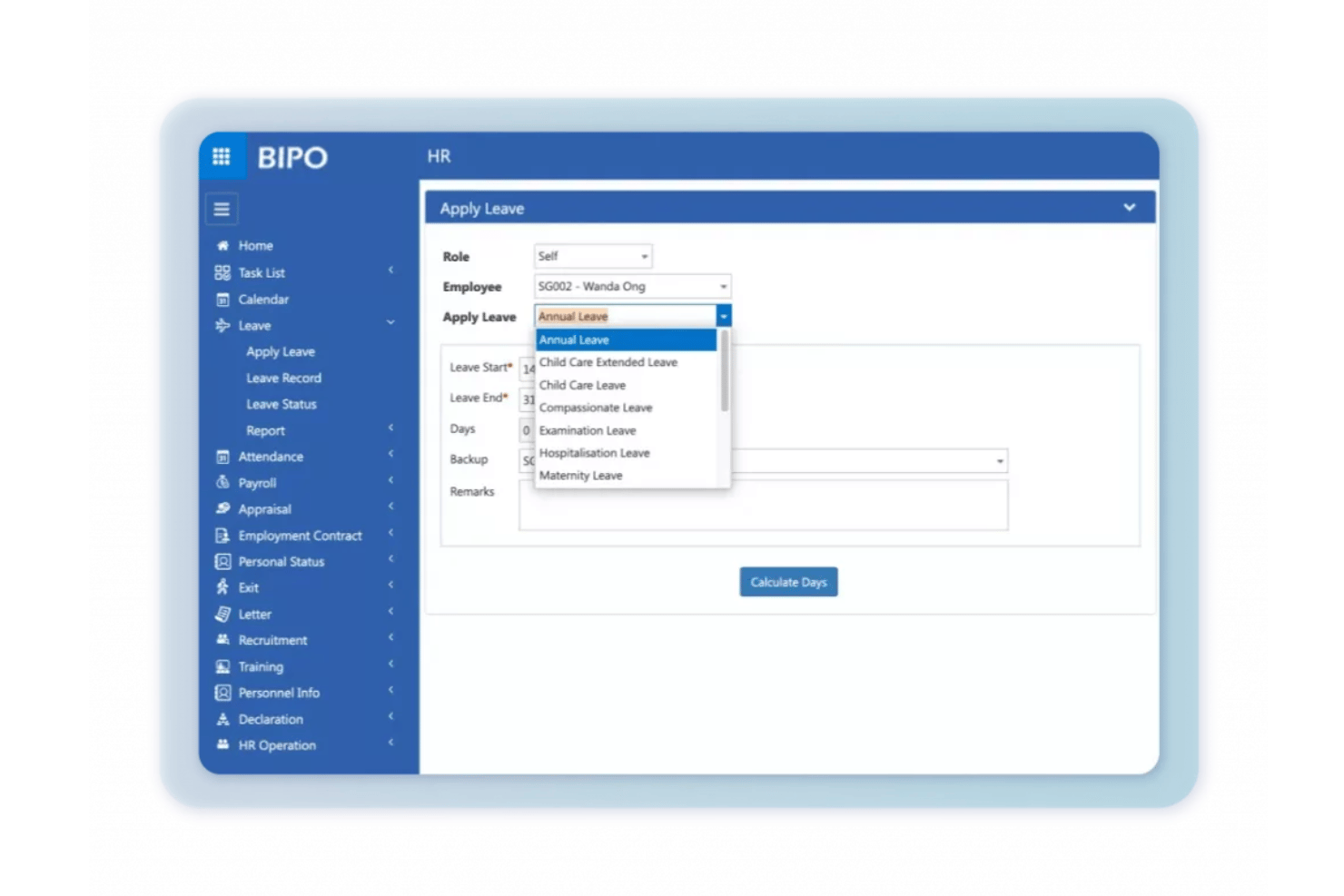Click the Apply Leave dropdown arrow

pos(723,316)
